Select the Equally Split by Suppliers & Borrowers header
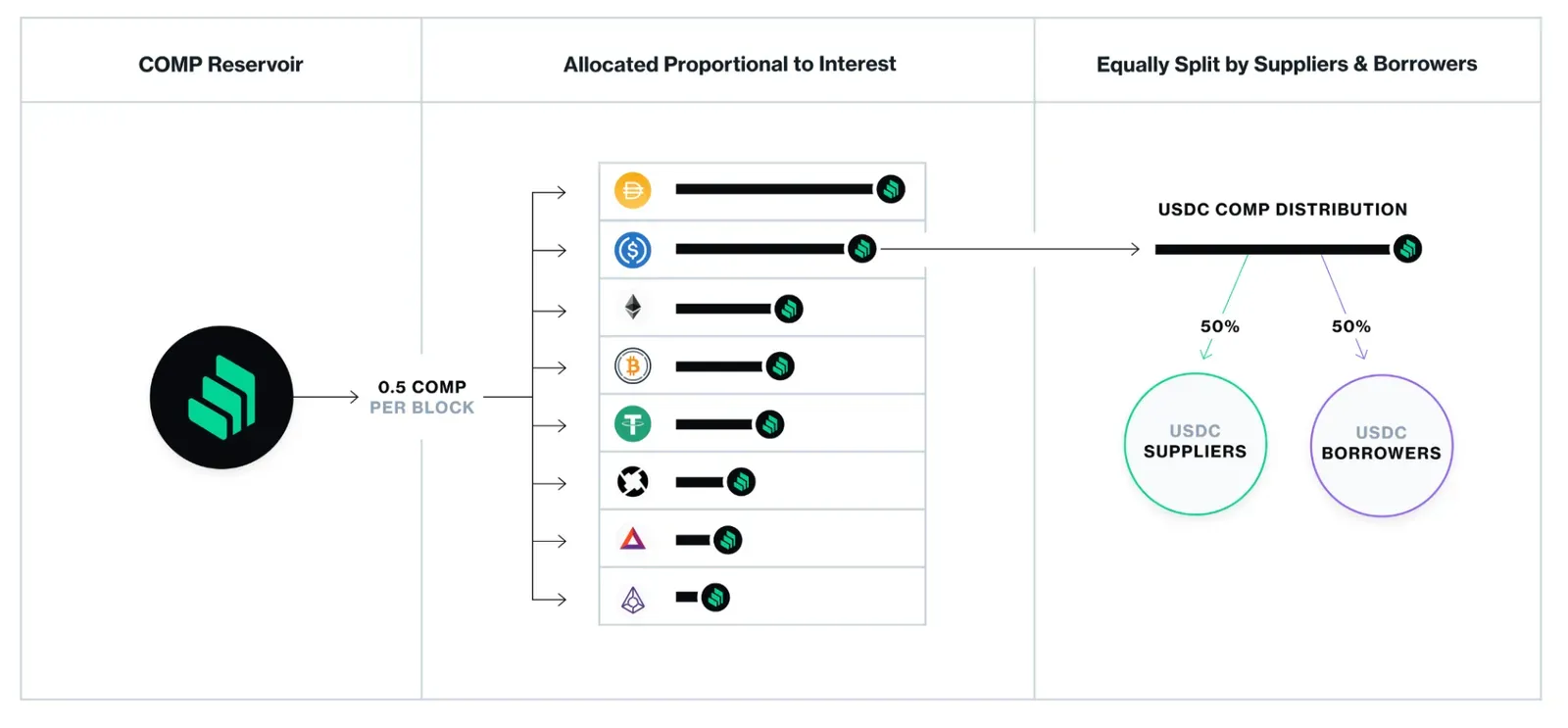1568x728 pixels. tap(1287, 65)
